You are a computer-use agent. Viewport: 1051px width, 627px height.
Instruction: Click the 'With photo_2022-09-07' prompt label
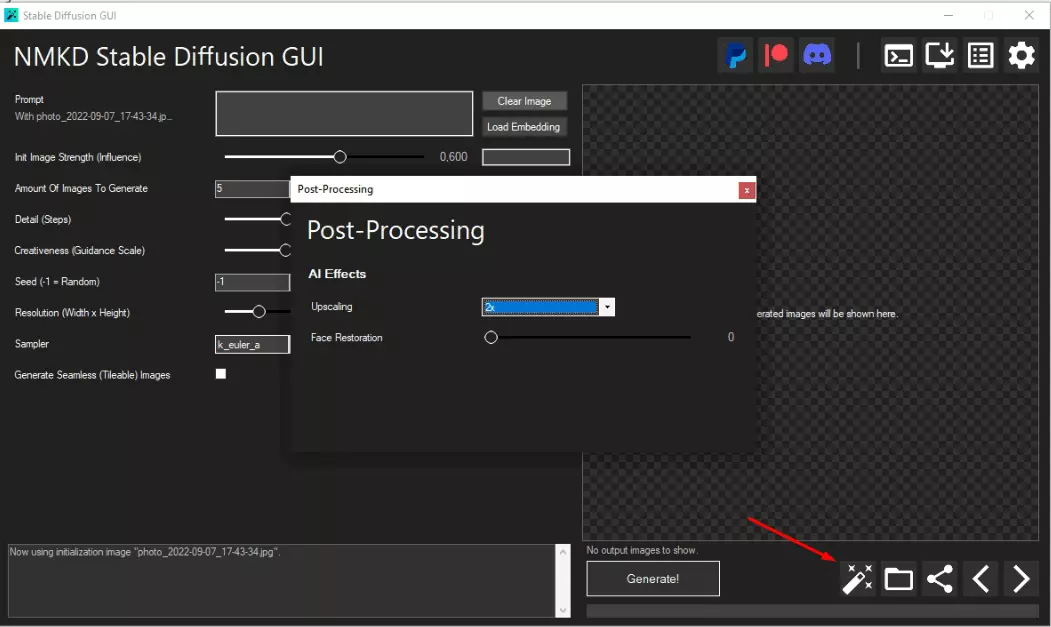93,116
